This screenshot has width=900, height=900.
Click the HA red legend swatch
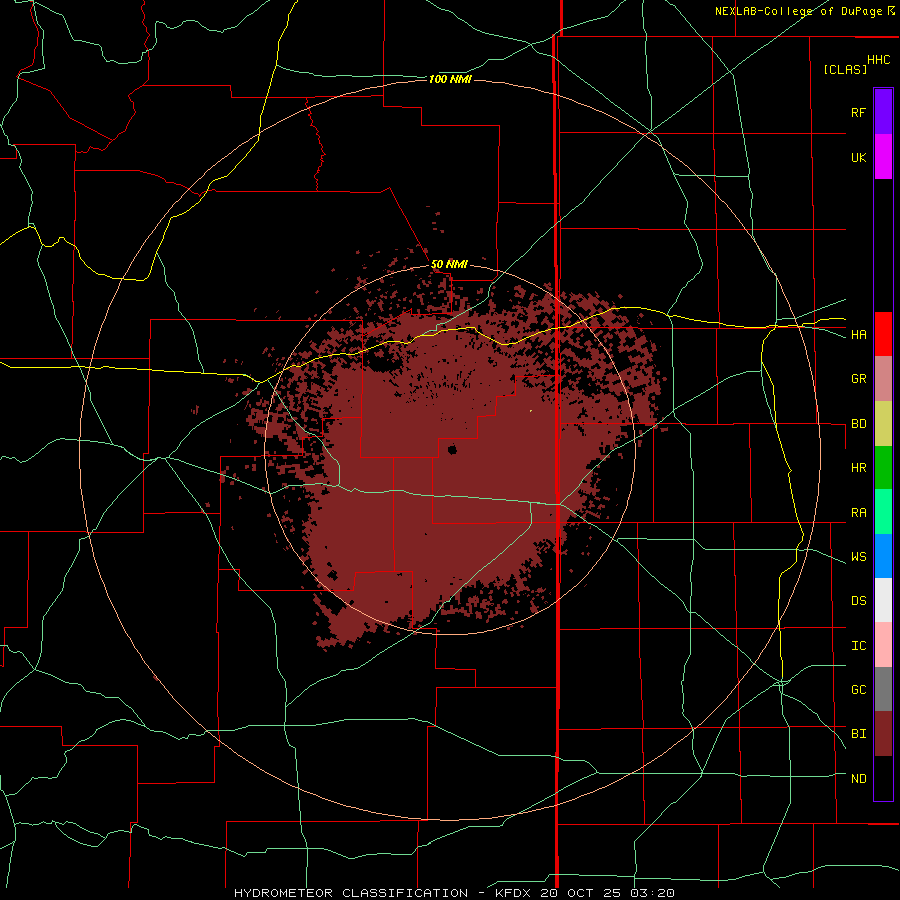(883, 334)
